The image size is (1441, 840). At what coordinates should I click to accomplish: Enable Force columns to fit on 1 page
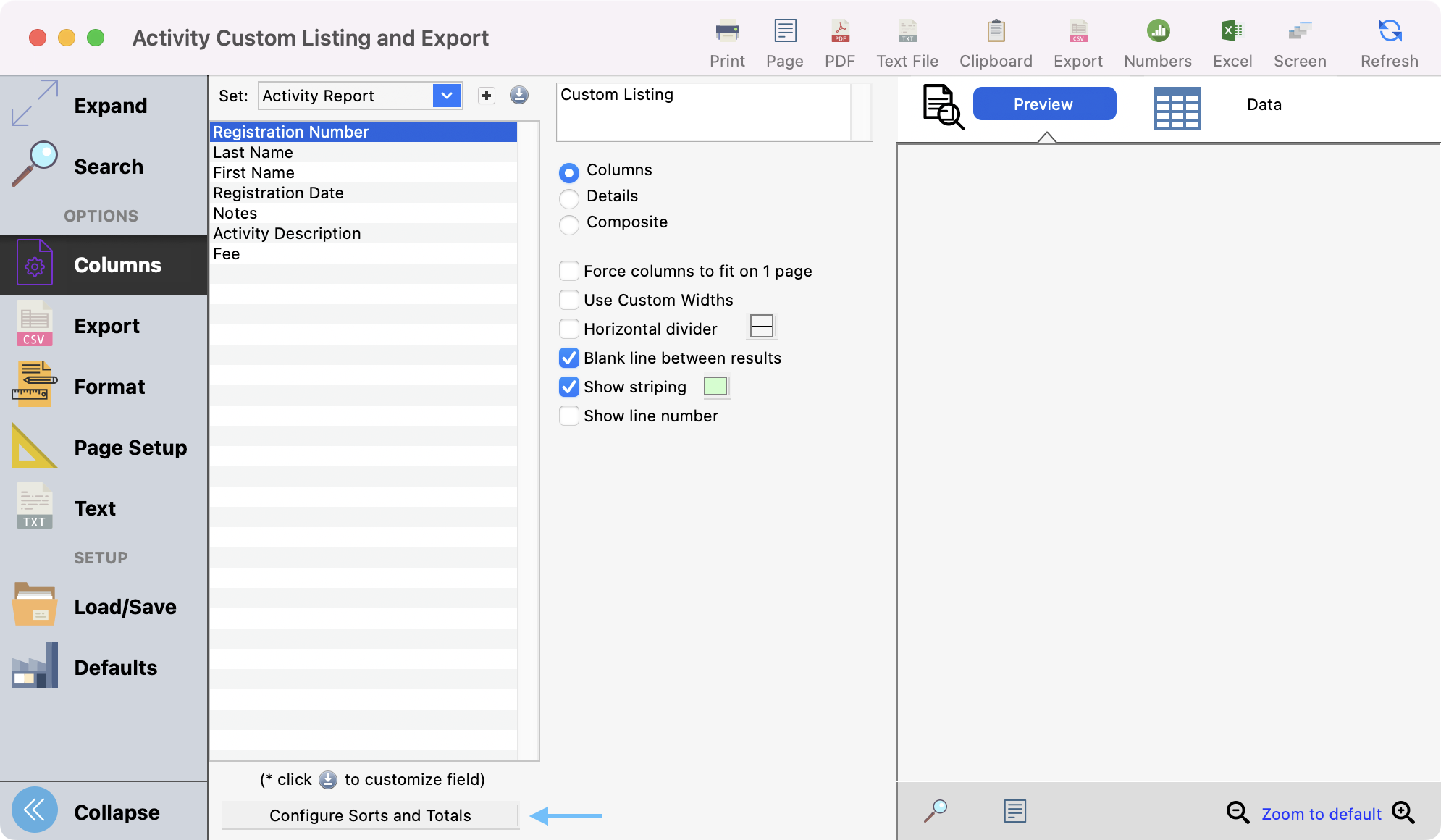(569, 272)
